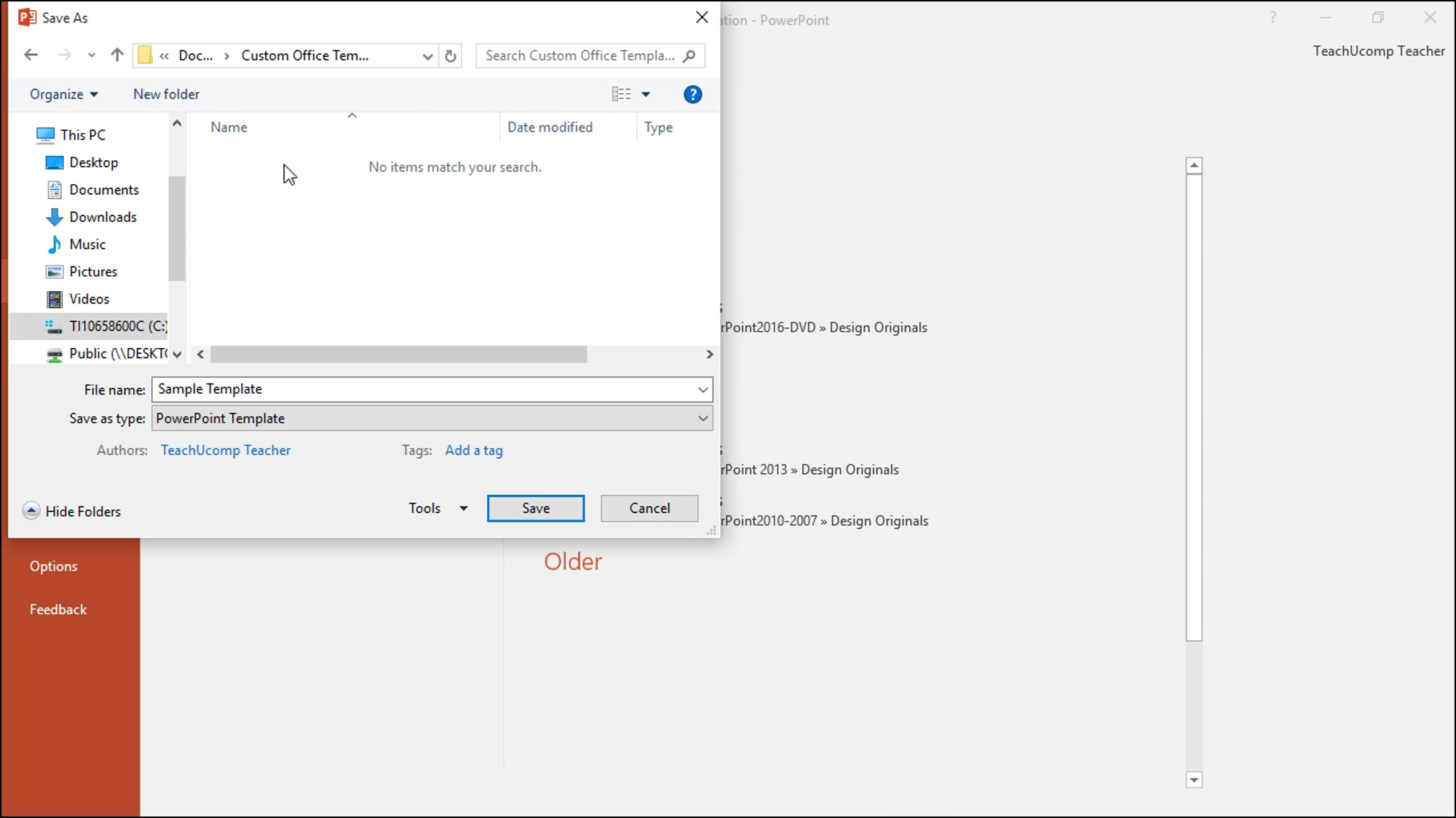Expand the Save as type dropdown
The width and height of the screenshot is (1456, 818).
click(703, 418)
